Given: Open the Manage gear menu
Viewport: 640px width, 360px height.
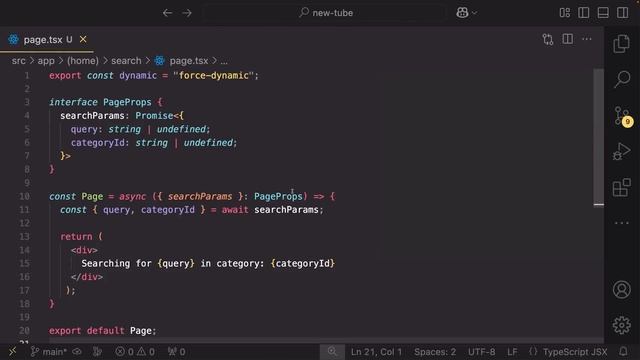Looking at the screenshot, I should coord(622,325).
